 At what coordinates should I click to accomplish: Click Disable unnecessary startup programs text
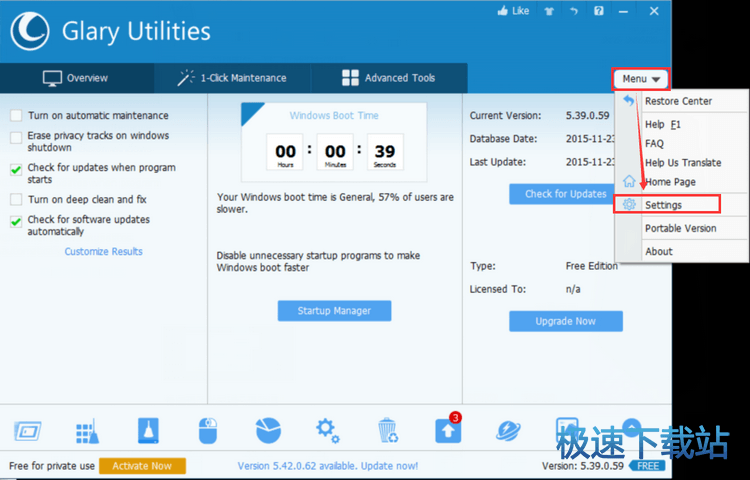click(x=318, y=262)
